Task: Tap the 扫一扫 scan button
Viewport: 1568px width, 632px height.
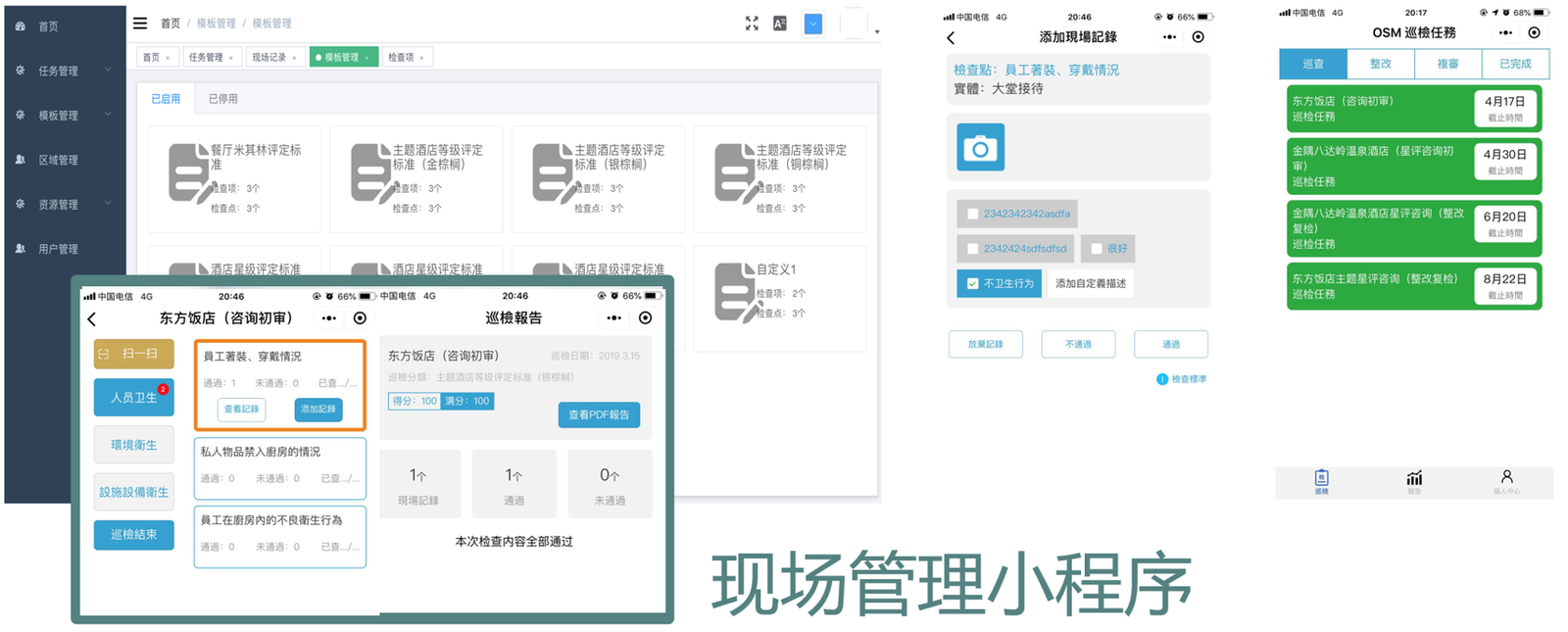Action: tap(133, 354)
